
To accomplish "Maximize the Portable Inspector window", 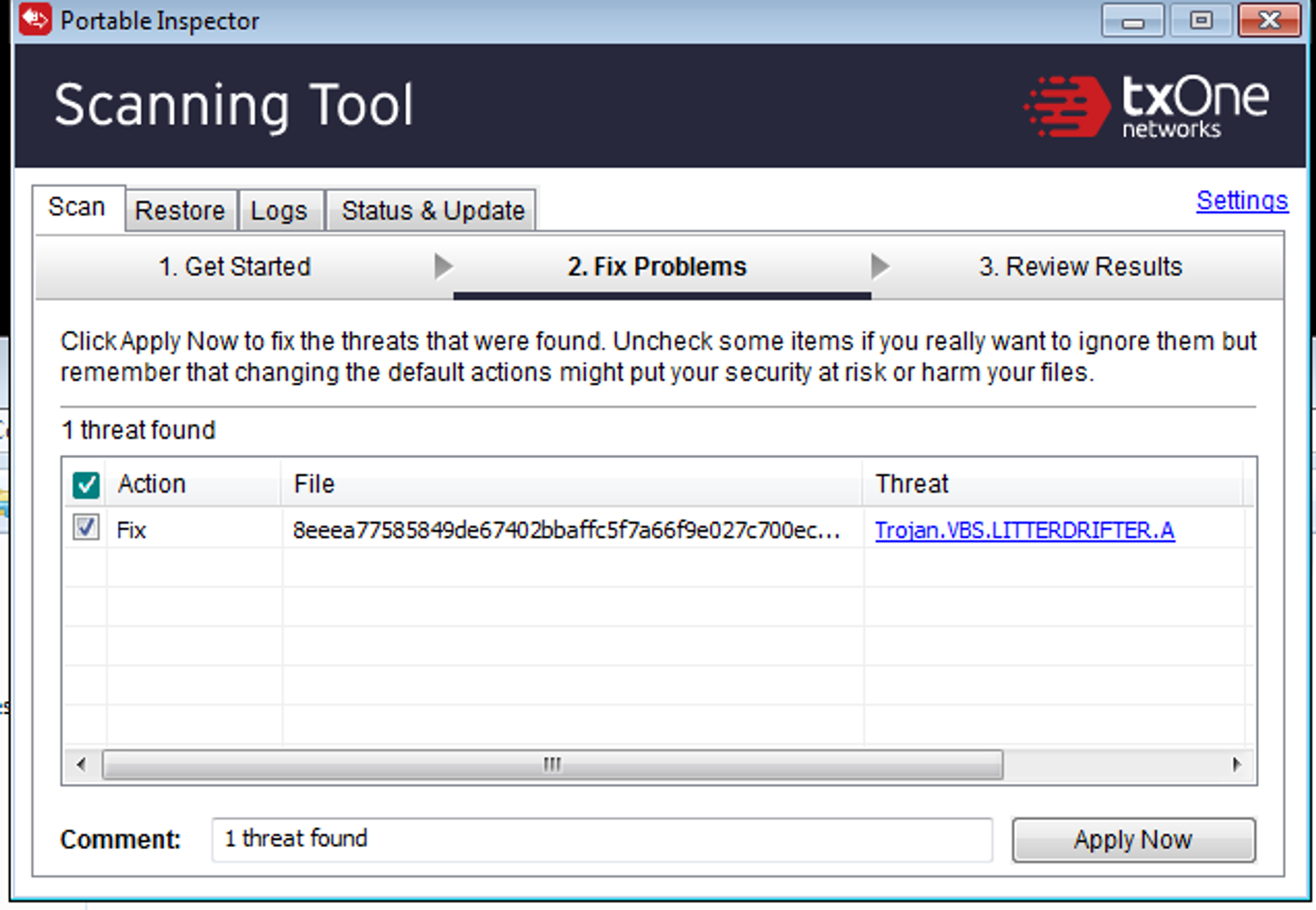I will click(x=1200, y=21).
